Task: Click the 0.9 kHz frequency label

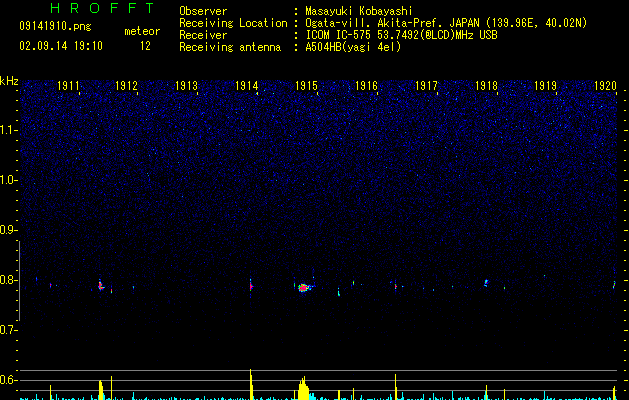Action: [8, 230]
